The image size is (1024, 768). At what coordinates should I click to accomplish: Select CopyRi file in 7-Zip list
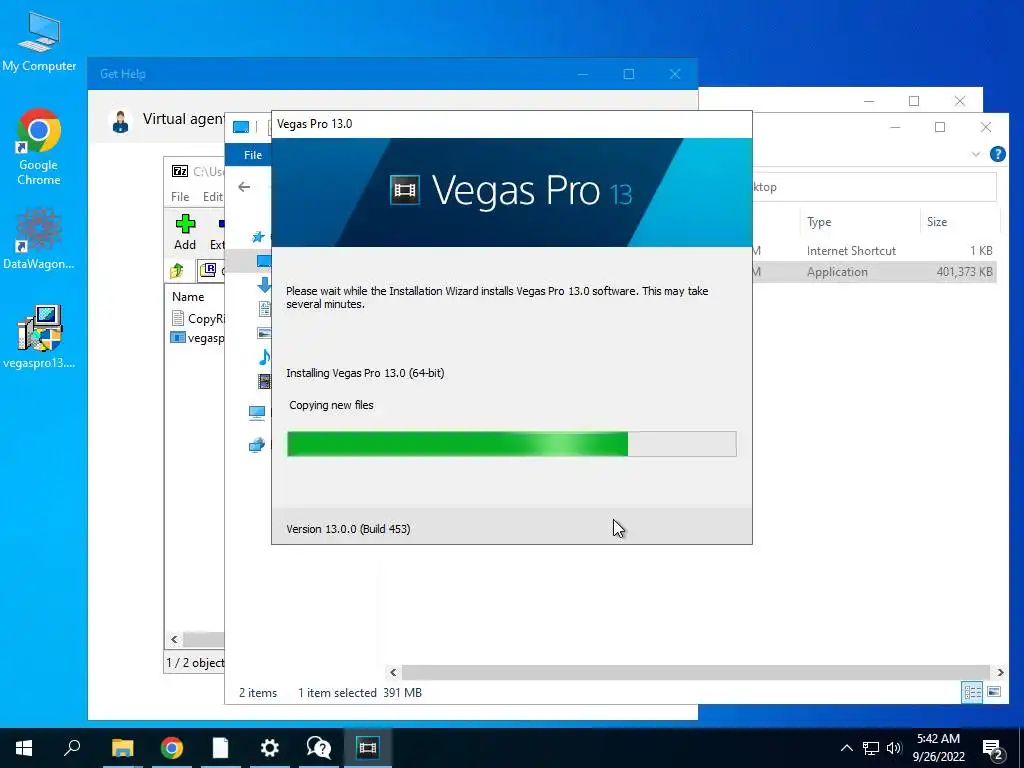[x=198, y=319]
